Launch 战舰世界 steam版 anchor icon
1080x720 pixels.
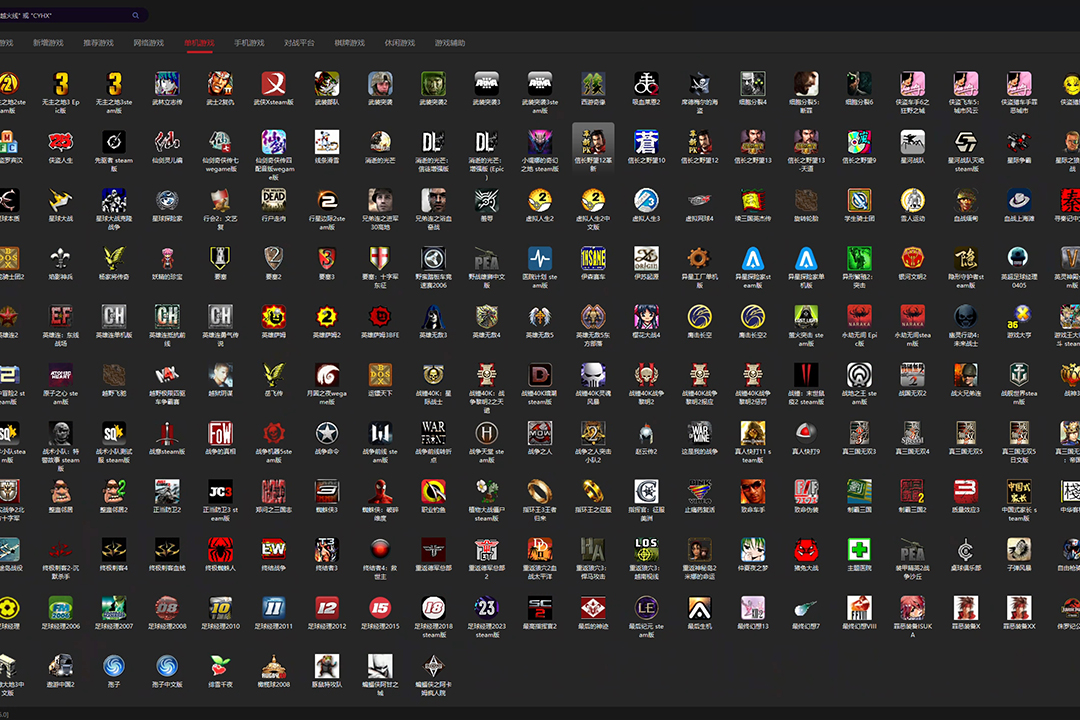(x=1019, y=375)
